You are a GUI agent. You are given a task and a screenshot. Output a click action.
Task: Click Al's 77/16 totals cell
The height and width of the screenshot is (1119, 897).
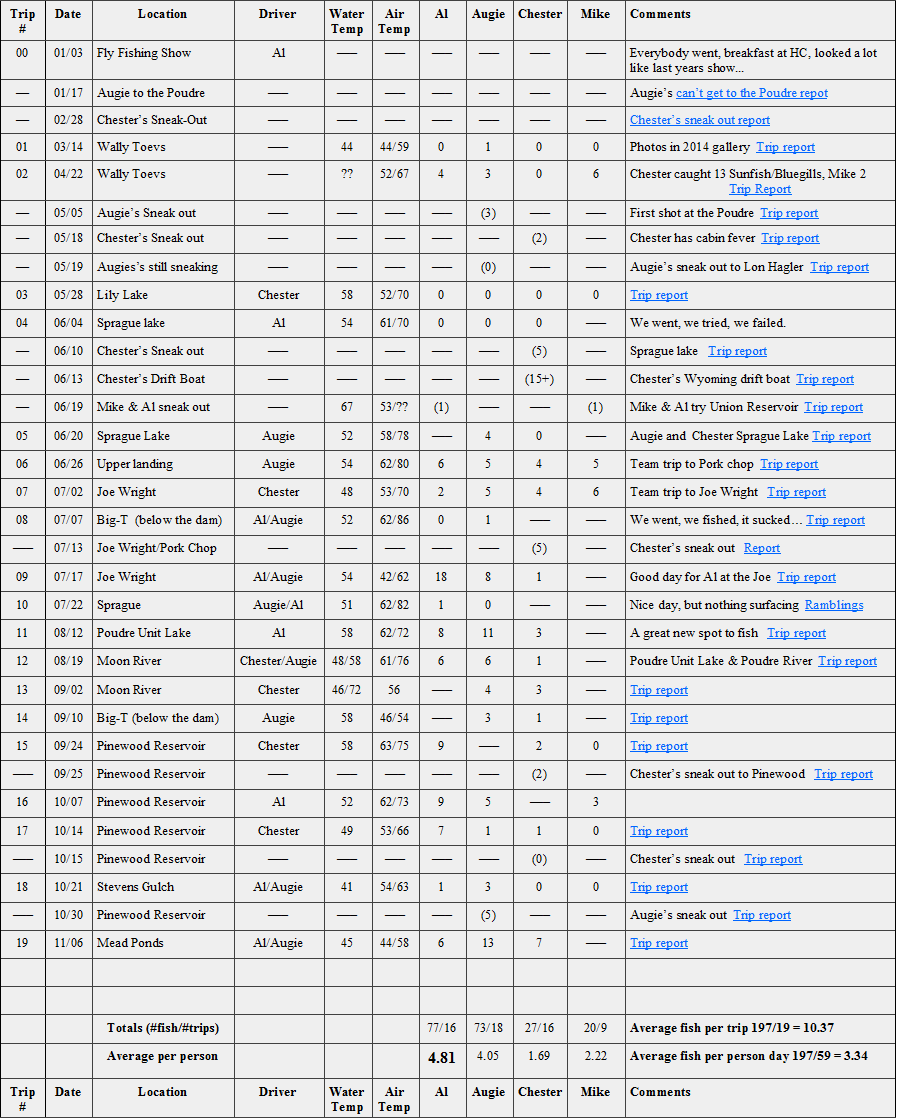pyautogui.click(x=441, y=1028)
